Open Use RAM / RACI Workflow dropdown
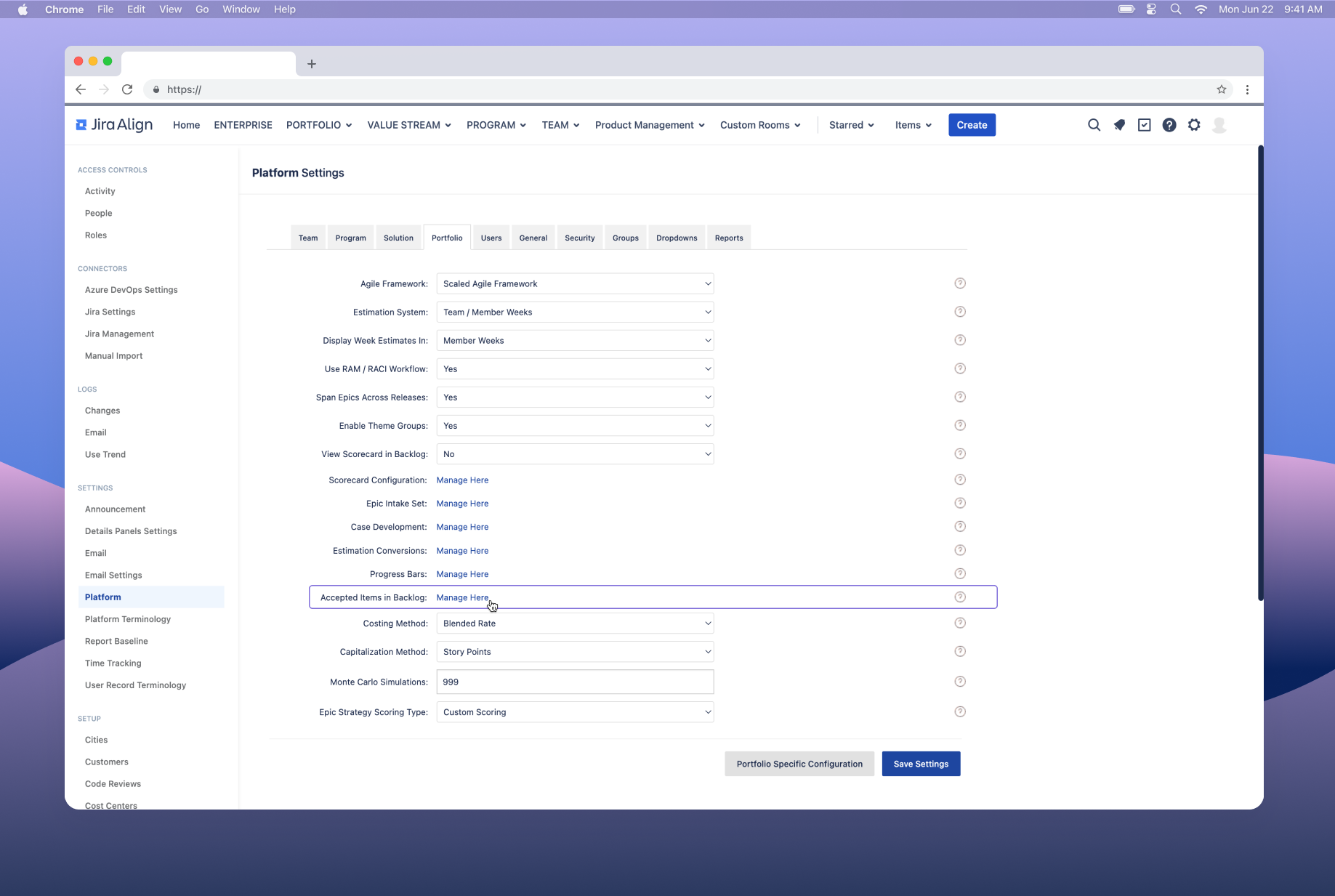Image resolution: width=1335 pixels, height=896 pixels. pyautogui.click(x=575, y=368)
